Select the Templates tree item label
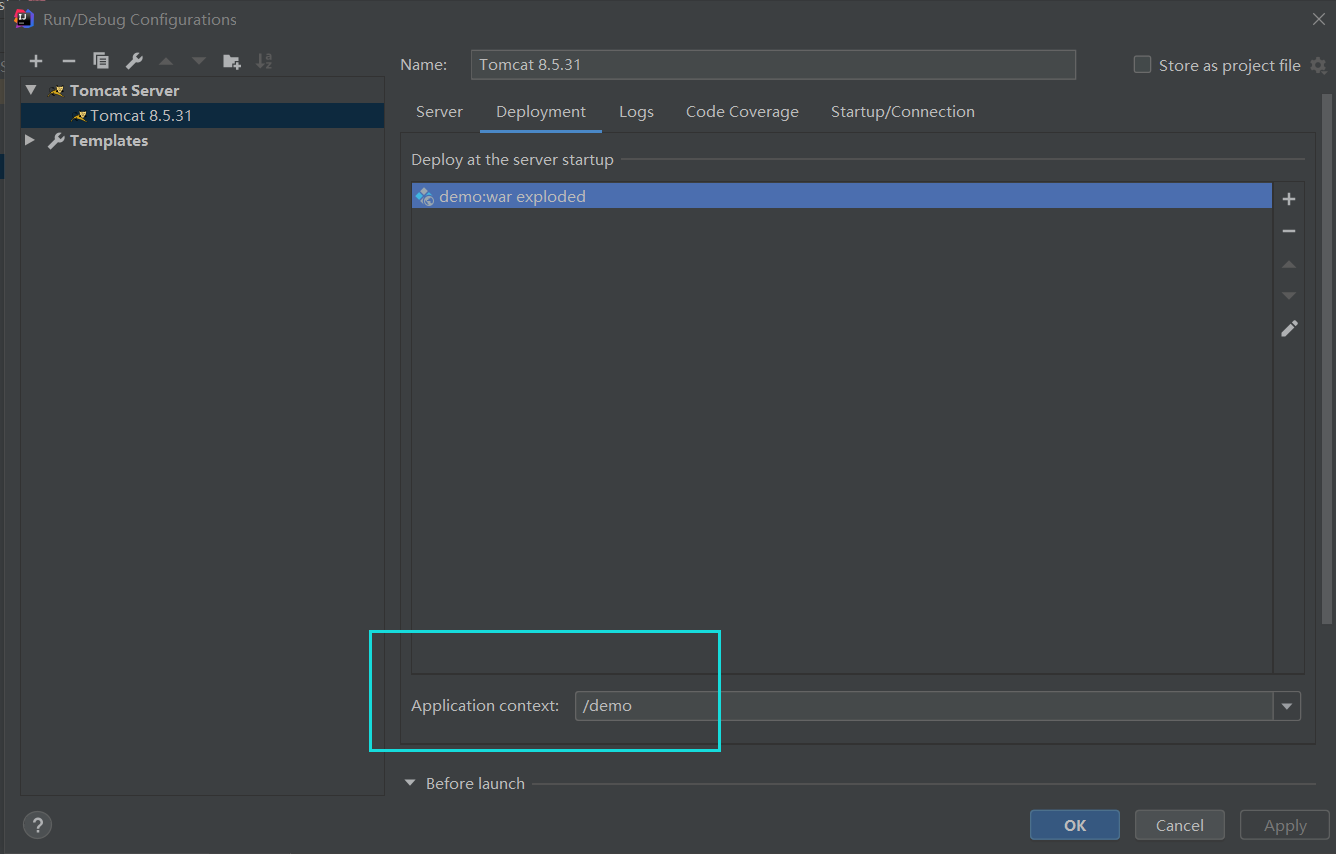 coord(109,141)
